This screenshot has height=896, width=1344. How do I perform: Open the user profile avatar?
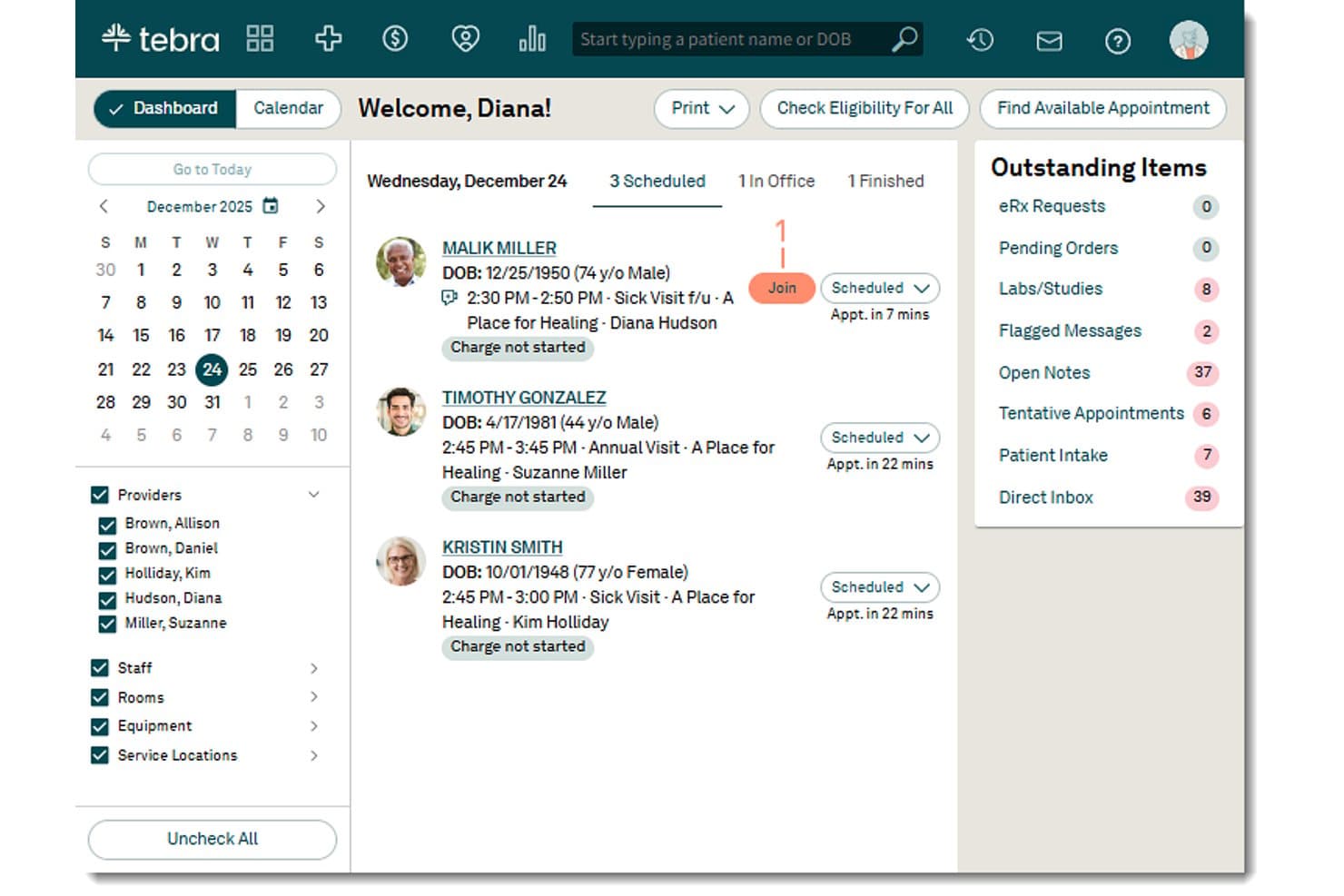pyautogui.click(x=1188, y=40)
